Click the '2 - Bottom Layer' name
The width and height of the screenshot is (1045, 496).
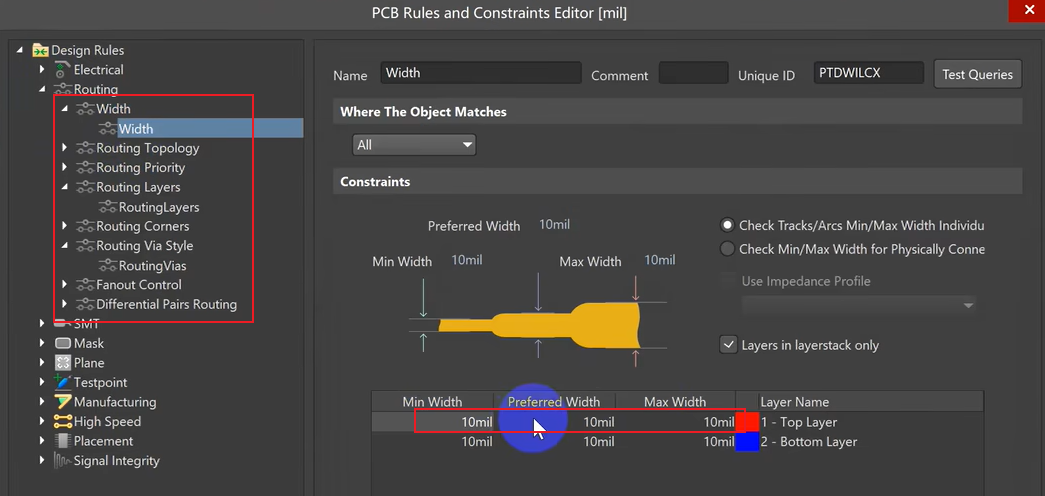pyautogui.click(x=808, y=441)
